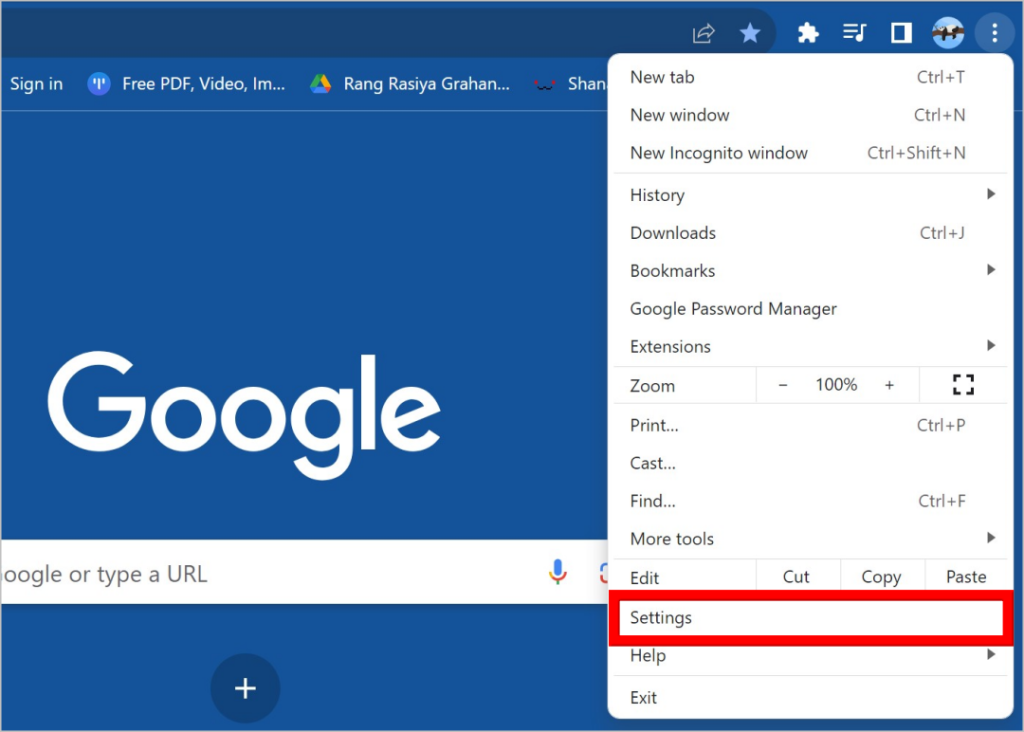Open the media control icon
The image size is (1024, 732).
(854, 32)
